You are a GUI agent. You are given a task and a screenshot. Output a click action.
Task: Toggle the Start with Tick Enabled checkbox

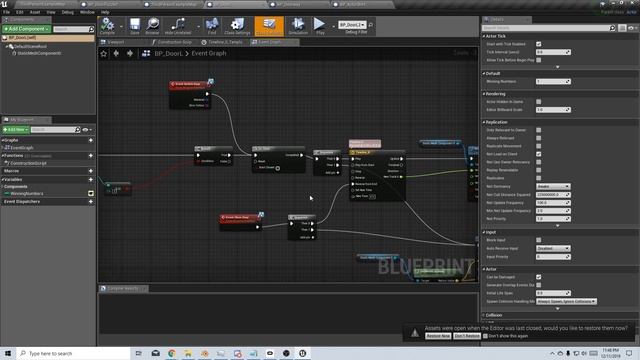tap(539, 44)
